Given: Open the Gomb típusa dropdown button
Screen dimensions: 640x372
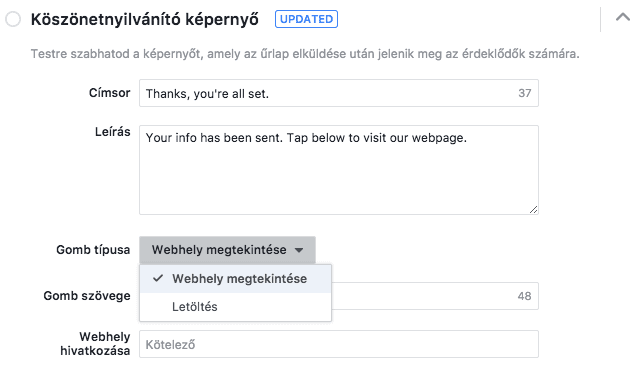Looking at the screenshot, I should [227, 249].
